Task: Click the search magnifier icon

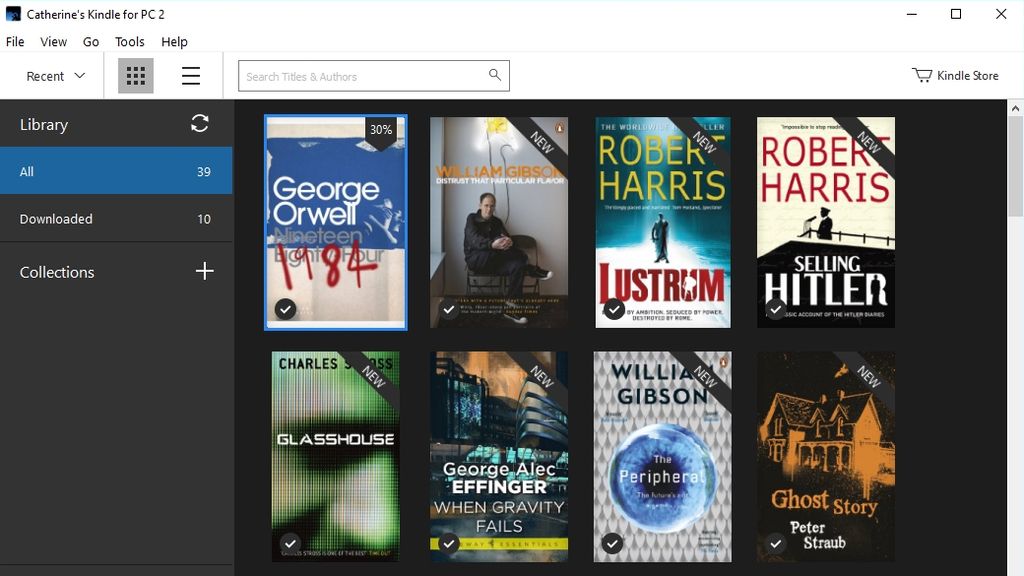Action: (493, 74)
